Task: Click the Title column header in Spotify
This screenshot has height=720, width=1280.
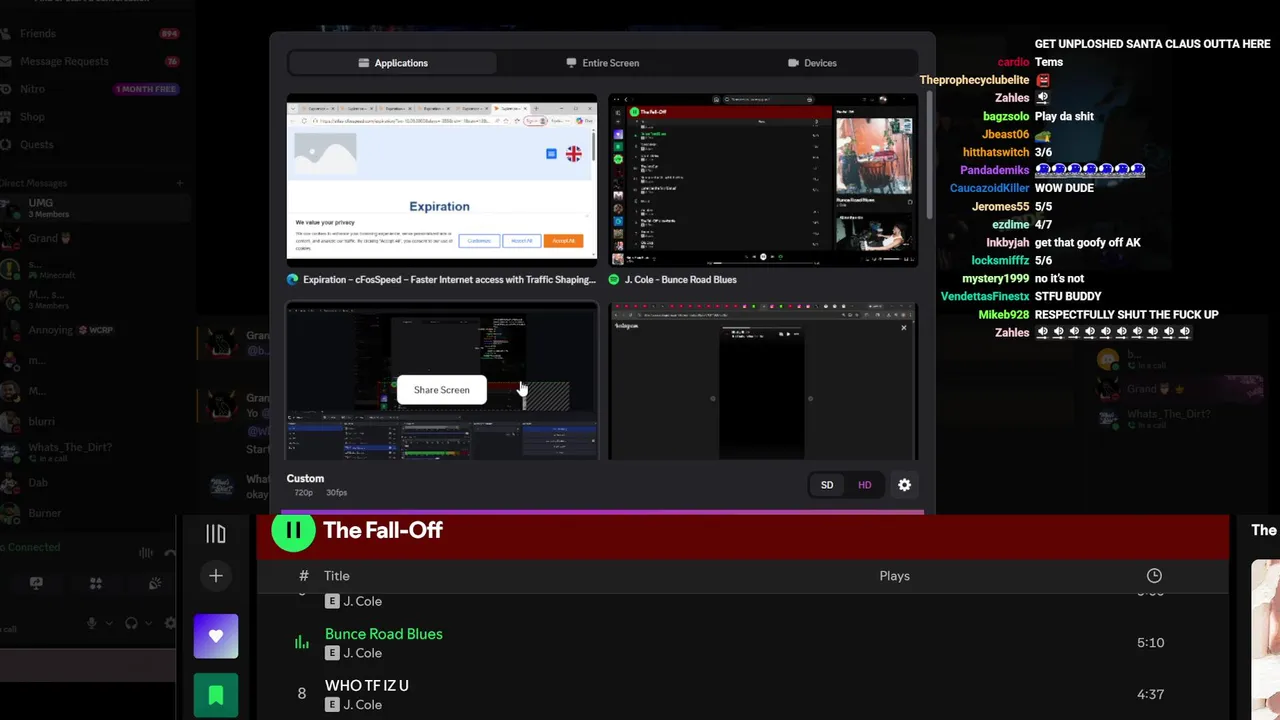Action: [337, 576]
